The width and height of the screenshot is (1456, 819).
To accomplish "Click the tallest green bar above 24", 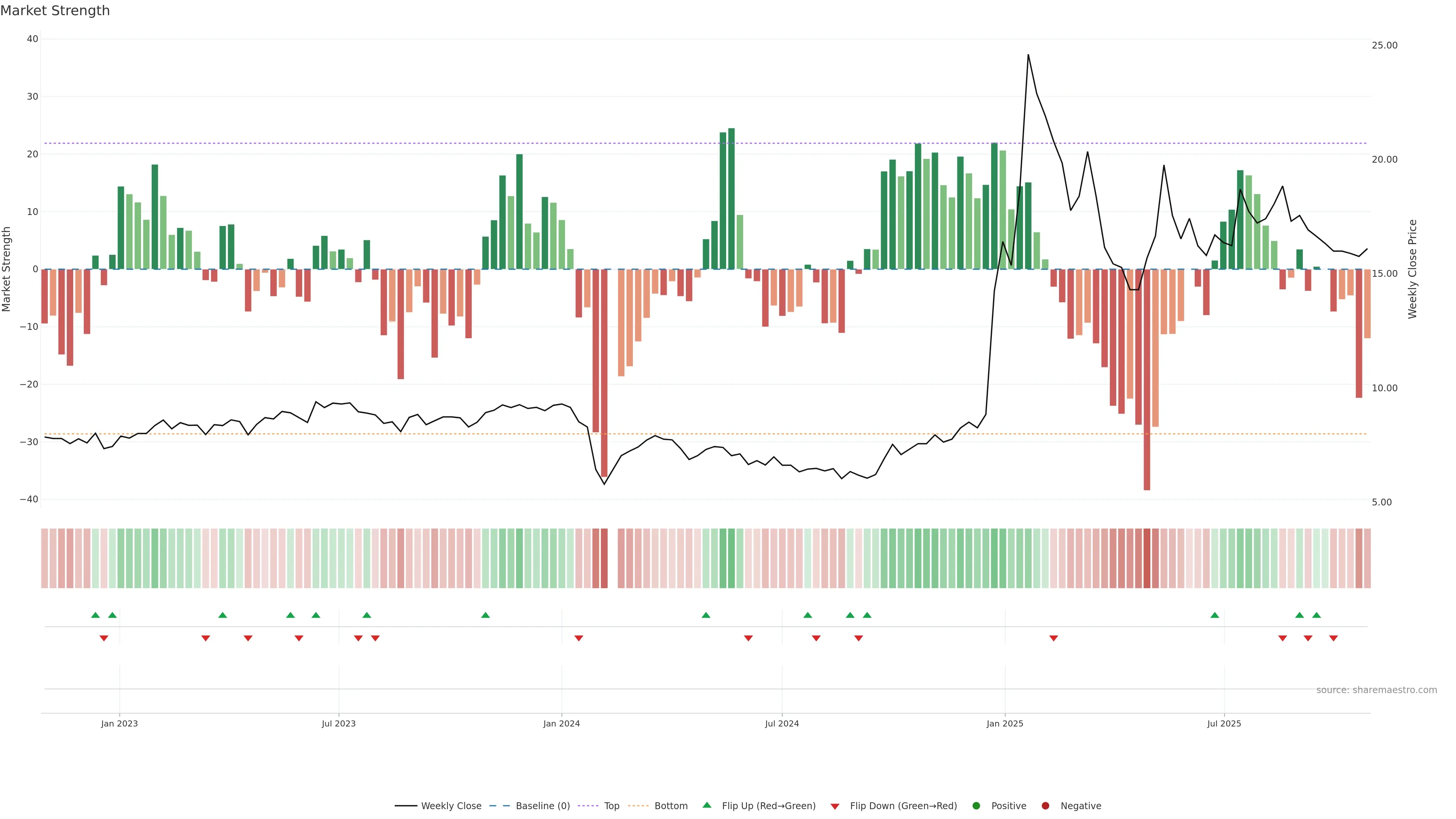I will click(x=731, y=198).
